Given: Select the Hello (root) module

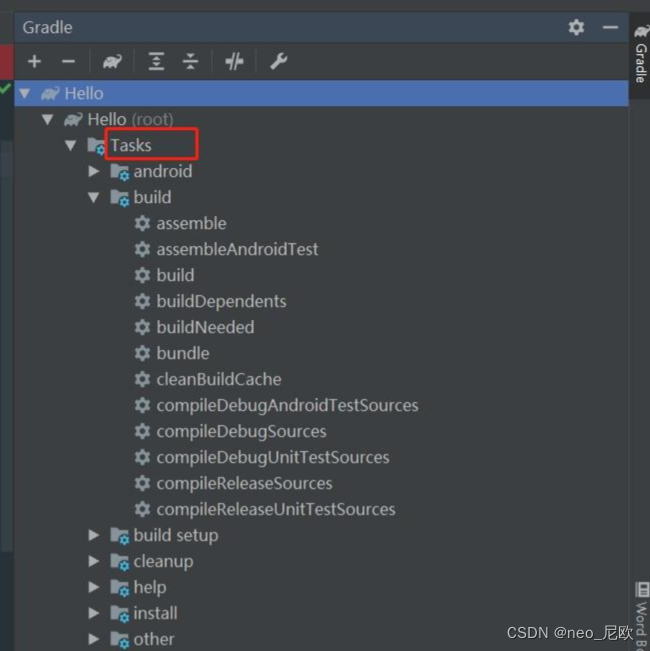Looking at the screenshot, I should 130,120.
